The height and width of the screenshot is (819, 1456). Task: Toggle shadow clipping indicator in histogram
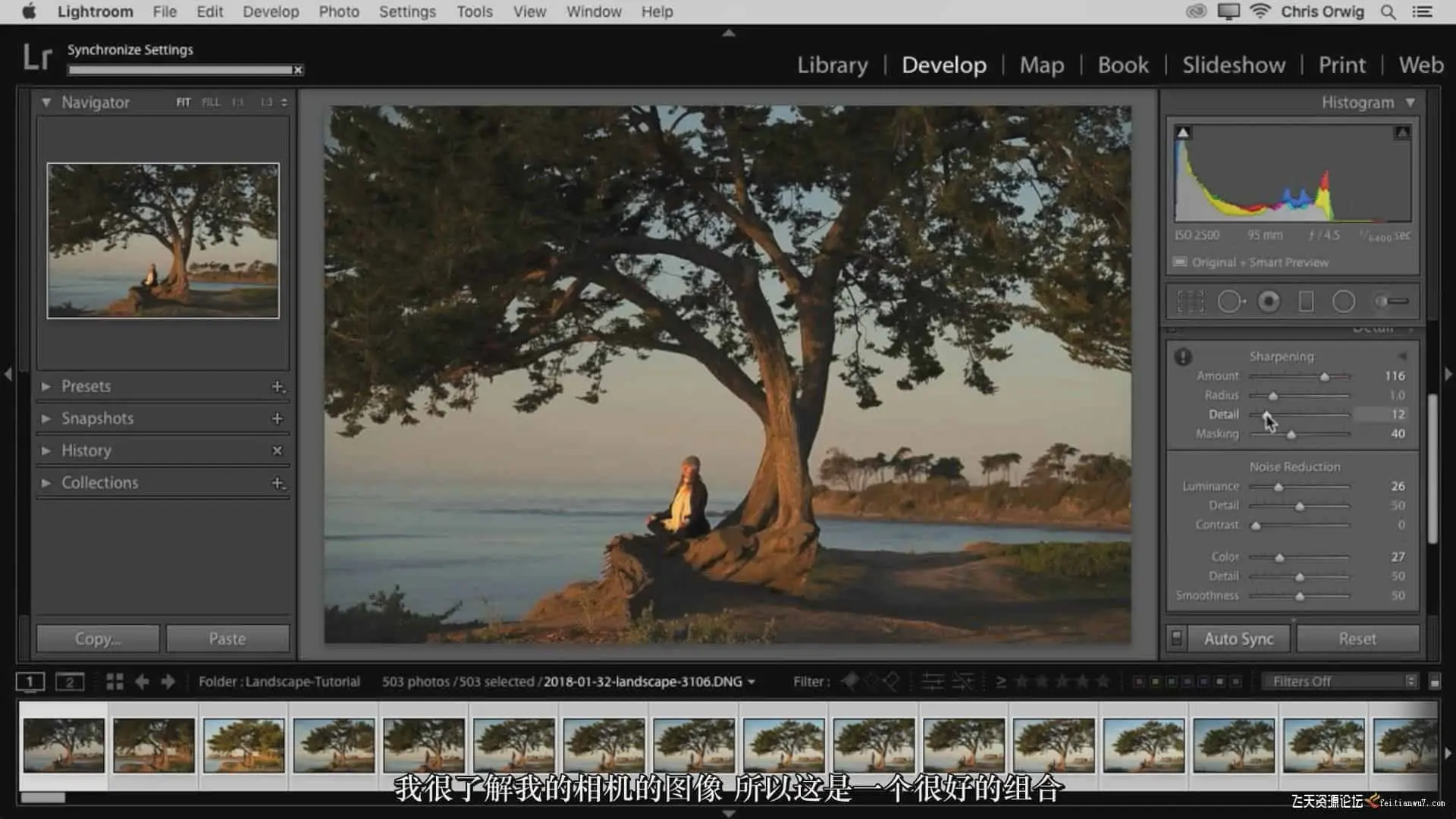coord(1183,133)
